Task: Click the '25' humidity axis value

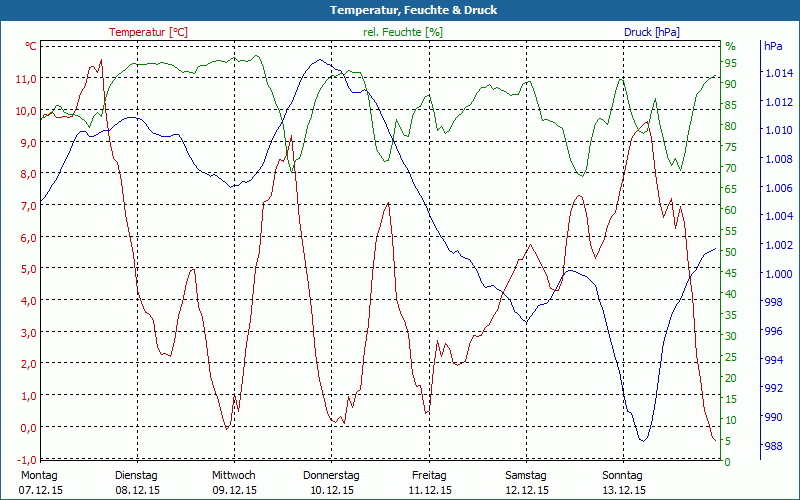Action: tap(731, 357)
